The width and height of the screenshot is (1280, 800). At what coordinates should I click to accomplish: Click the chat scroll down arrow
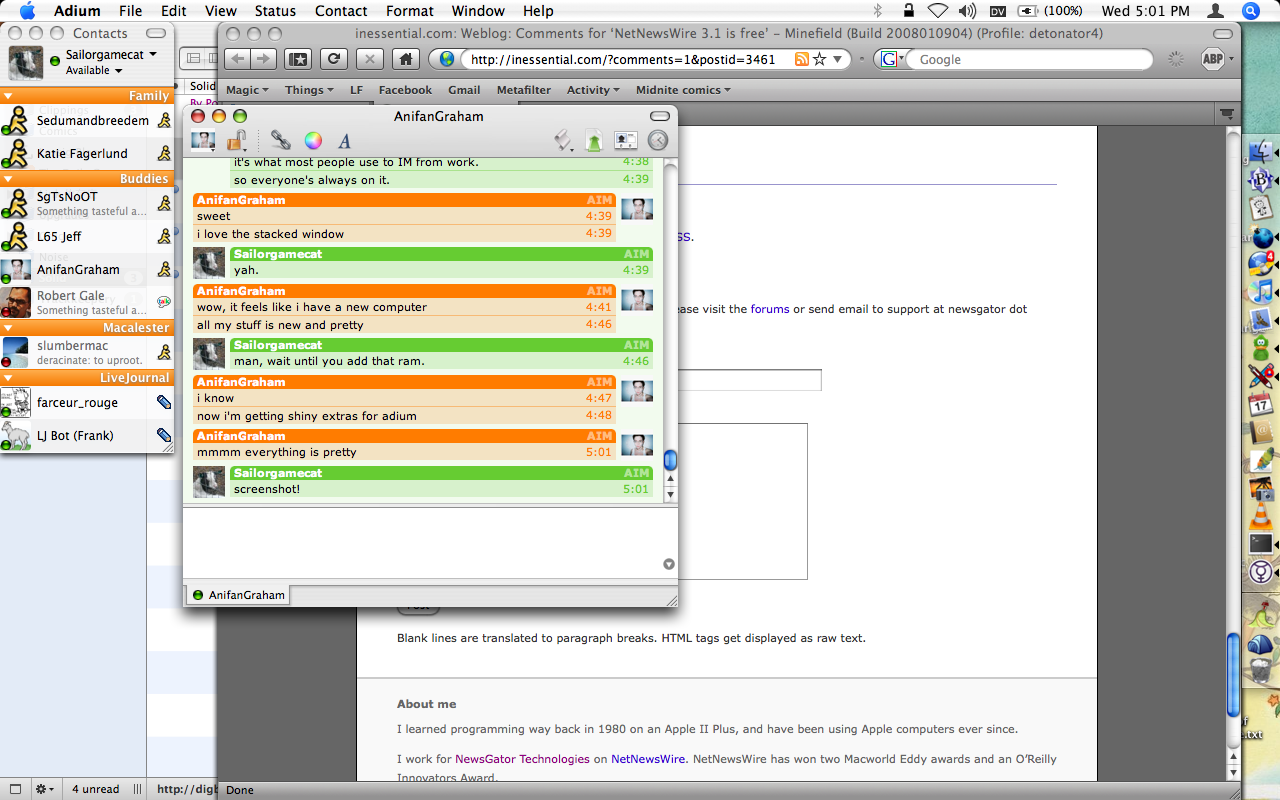tap(671, 494)
